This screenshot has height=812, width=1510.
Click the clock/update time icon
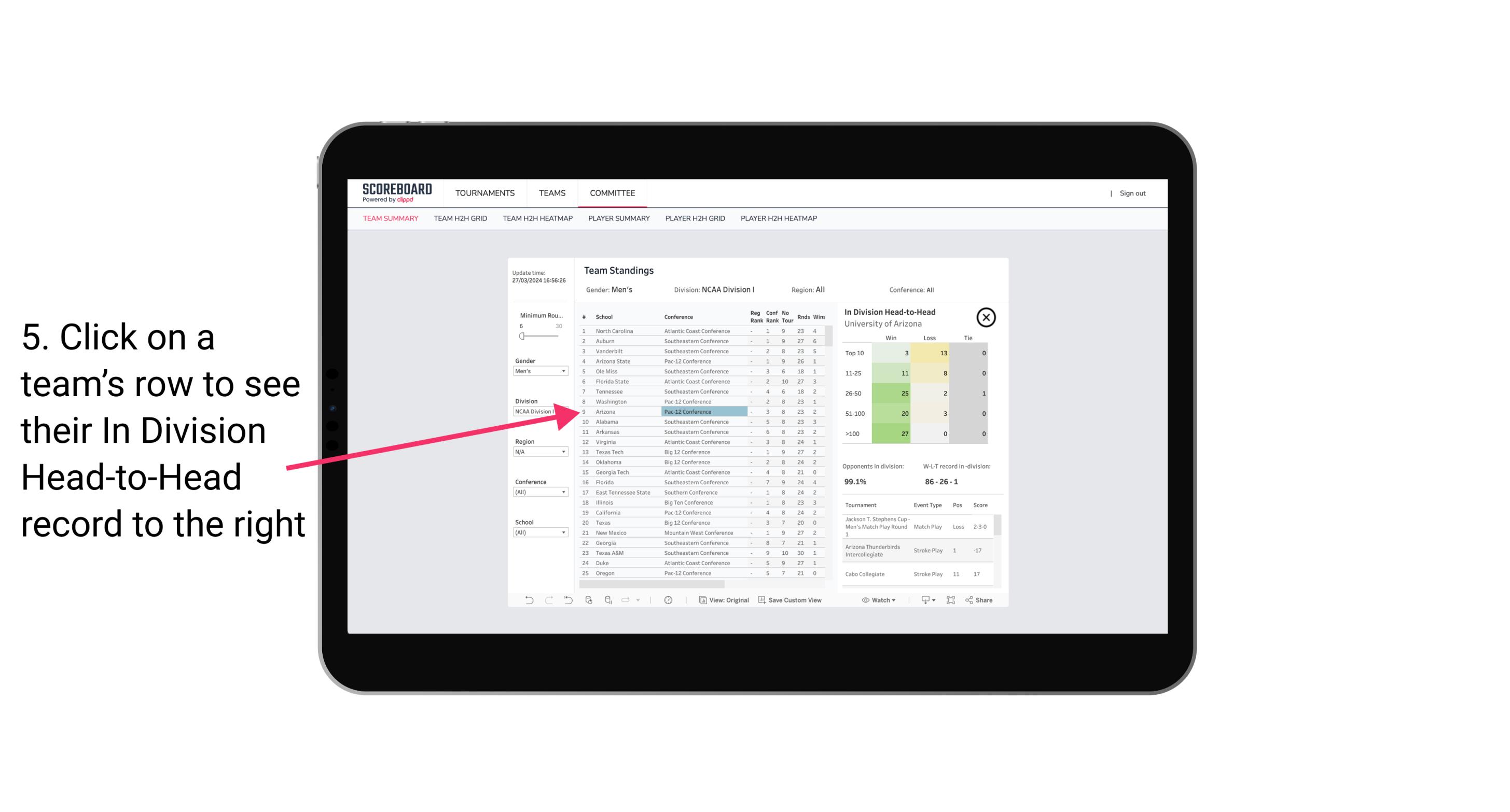(x=668, y=600)
